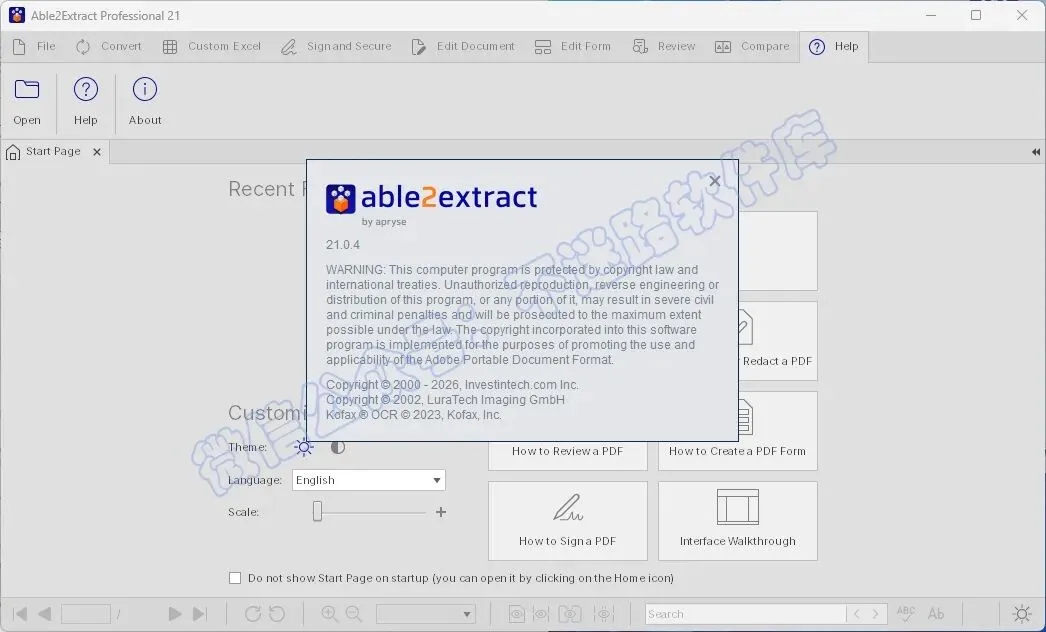The width and height of the screenshot is (1046, 632).
Task: Click the previous search result arrow
Action: 857,614
